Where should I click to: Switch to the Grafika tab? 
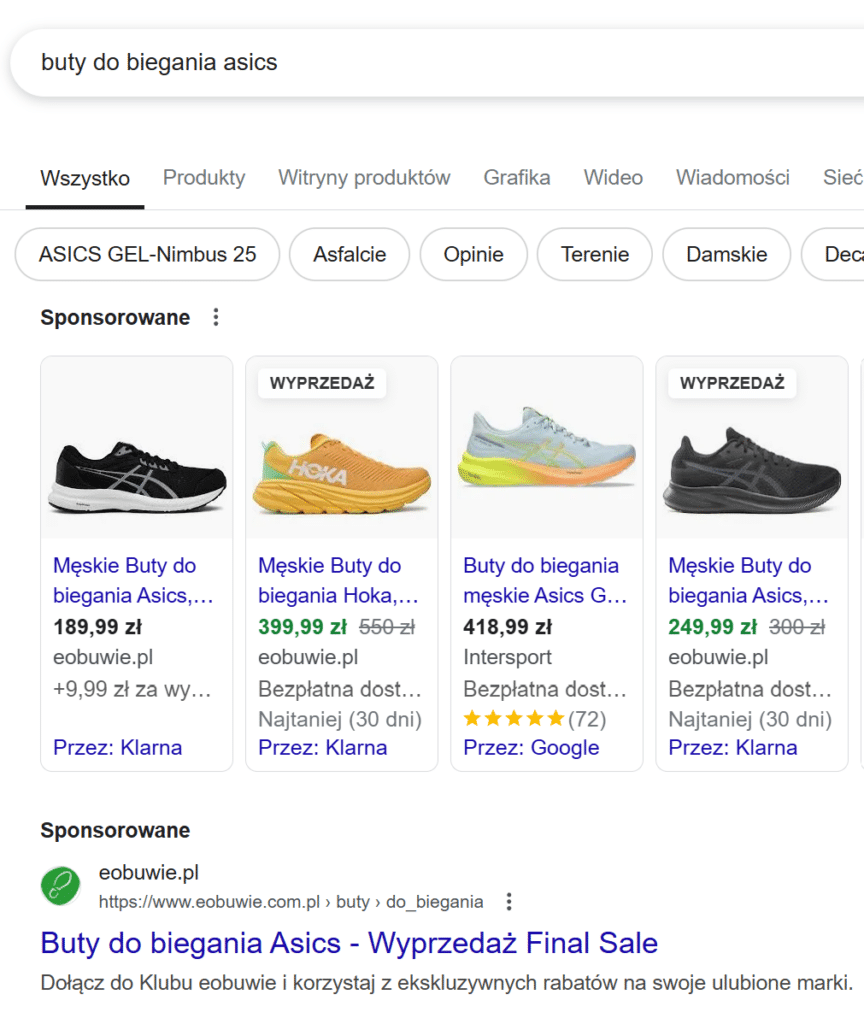[517, 177]
